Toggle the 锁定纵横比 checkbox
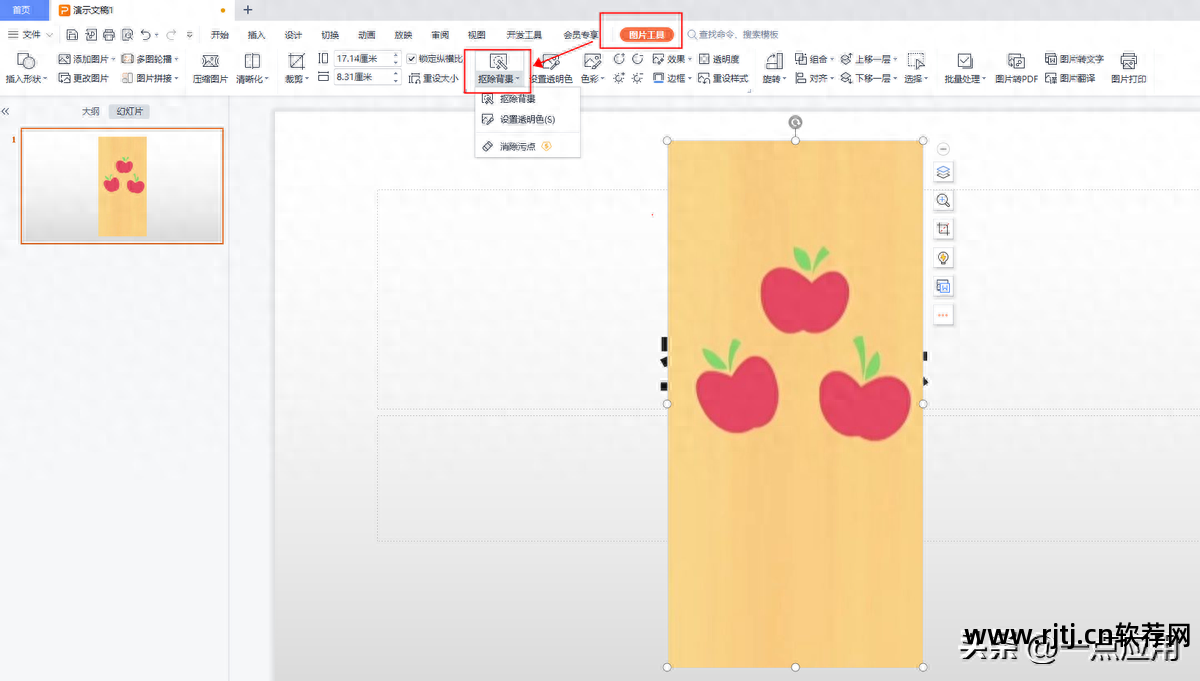Viewport: 1200px width, 681px height. point(412,59)
